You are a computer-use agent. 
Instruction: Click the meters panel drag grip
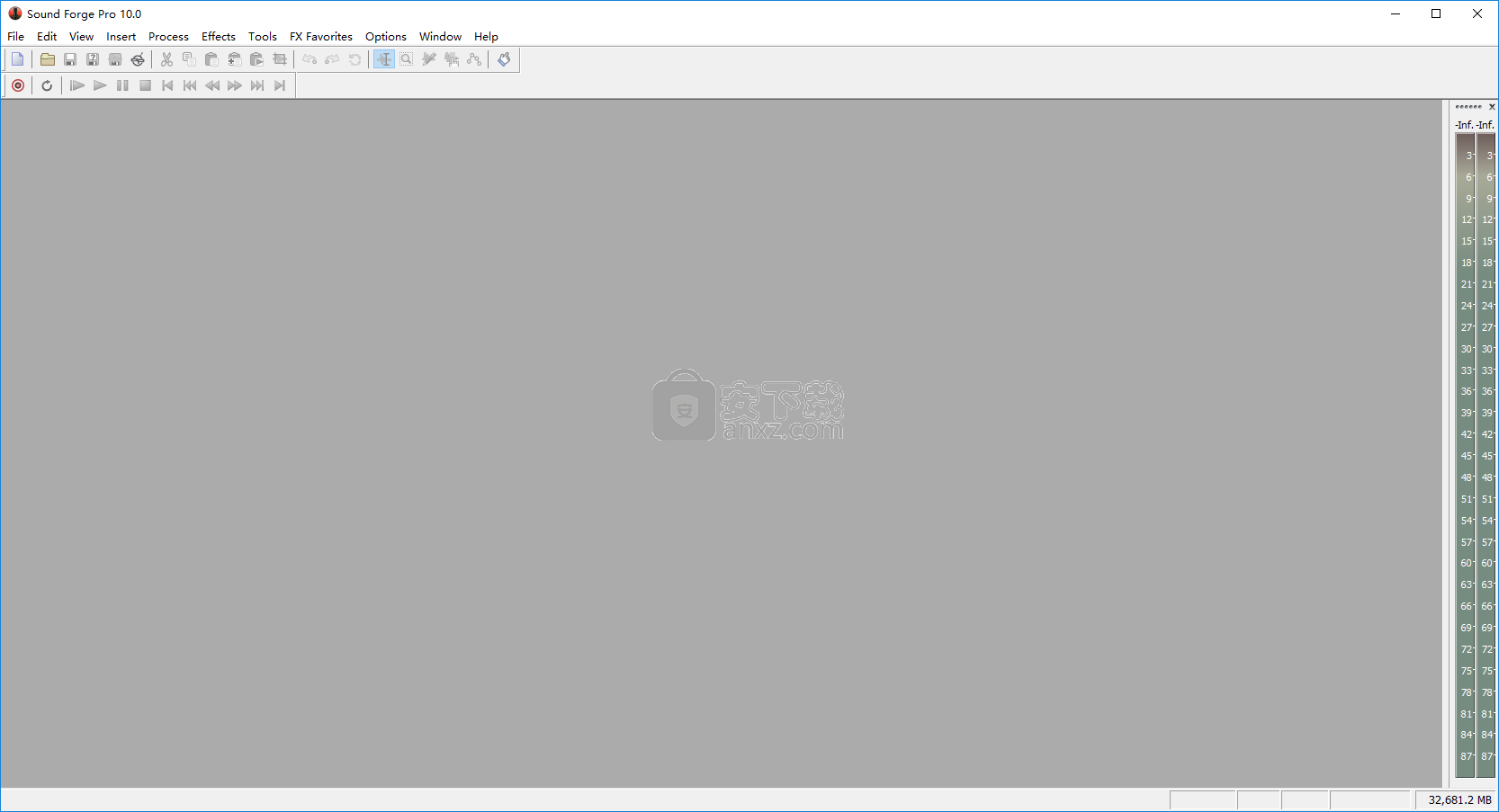(1468, 107)
